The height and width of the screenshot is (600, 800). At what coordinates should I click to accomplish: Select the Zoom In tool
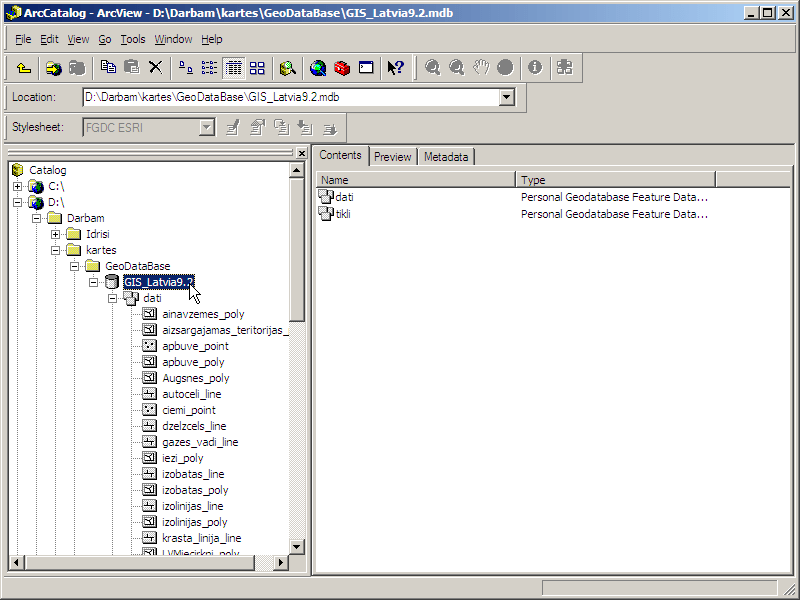[x=433, y=68]
